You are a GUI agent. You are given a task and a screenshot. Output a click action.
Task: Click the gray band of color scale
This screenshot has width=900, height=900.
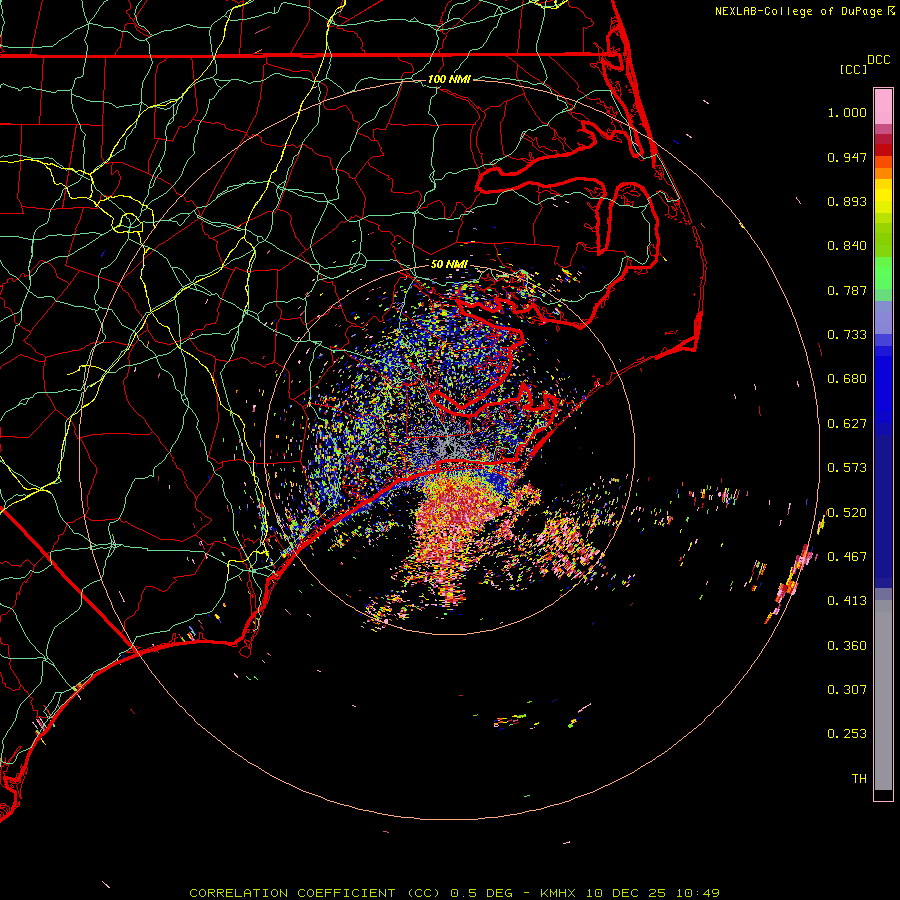pos(883,695)
